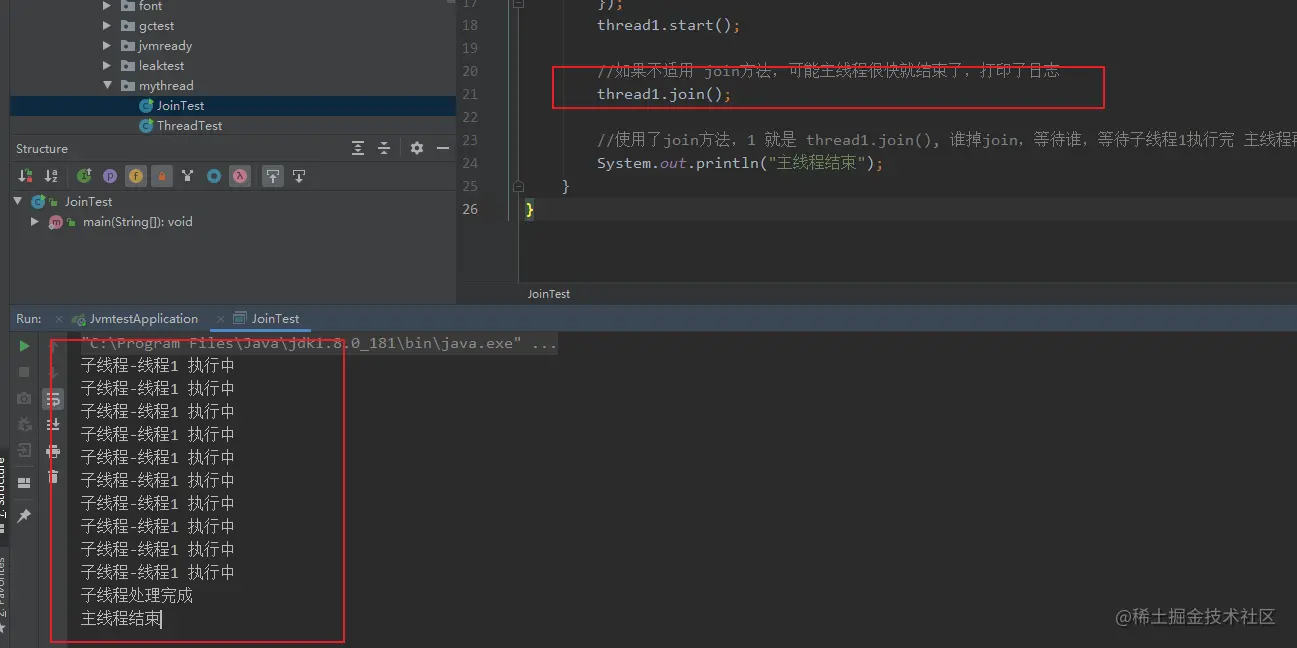The image size is (1297, 648).
Task: Click the Exit arrow icon in Run toolbar
Action: coord(25,450)
